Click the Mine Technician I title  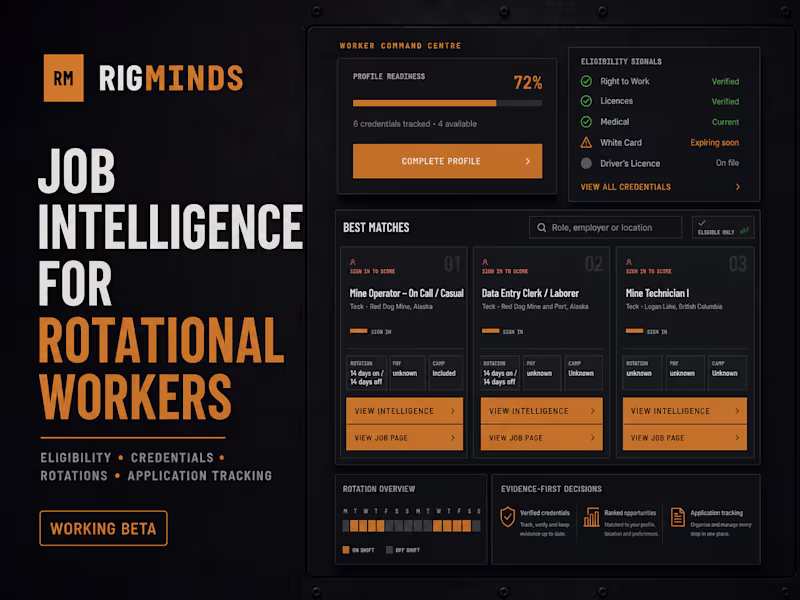click(x=657, y=293)
